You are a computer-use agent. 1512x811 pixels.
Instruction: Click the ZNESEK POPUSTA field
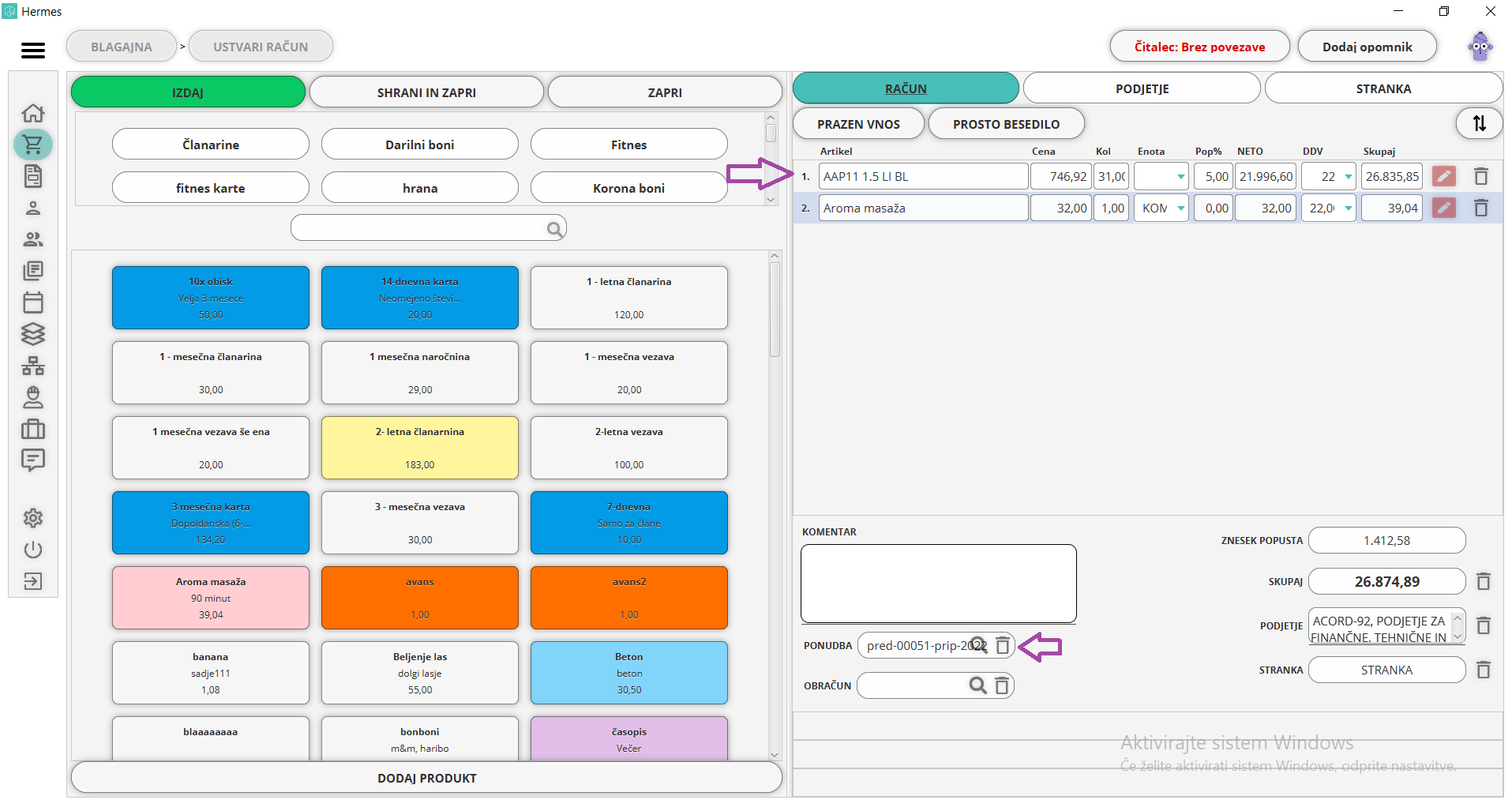[x=1386, y=541]
